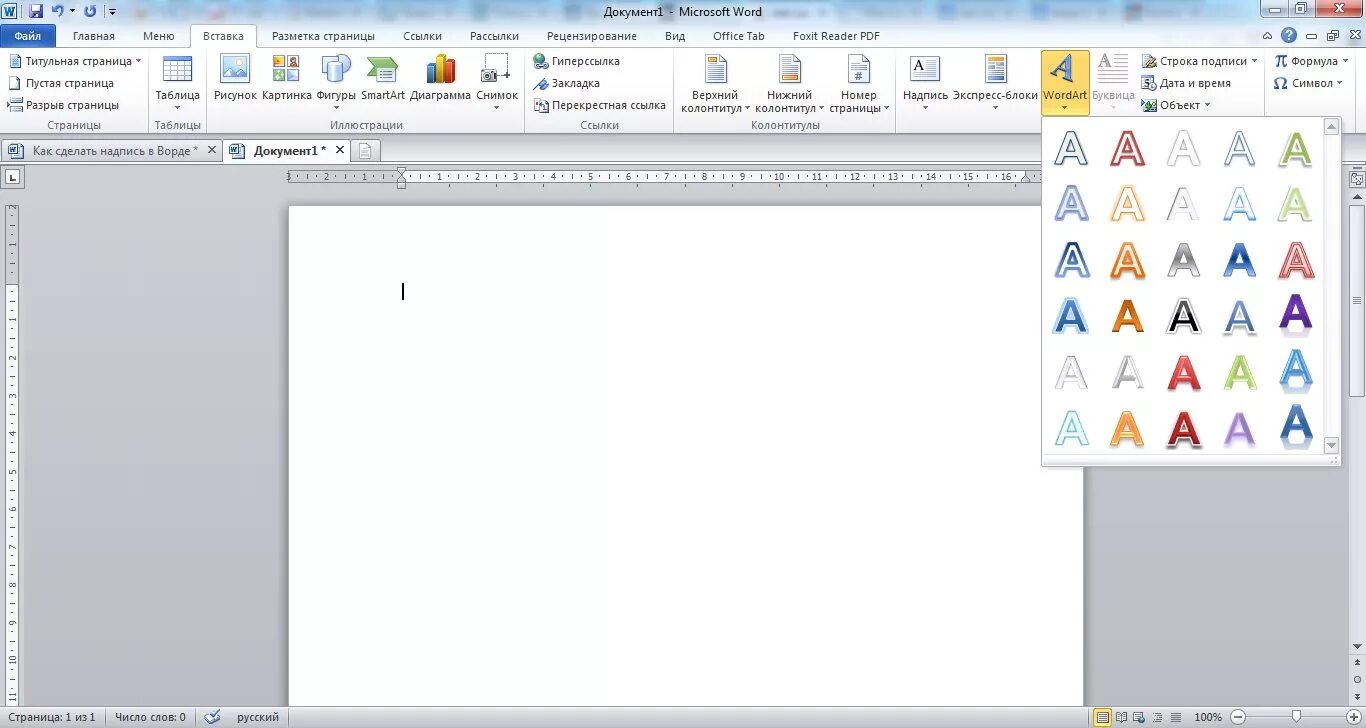Insert Разрыв страницы page break
The width and height of the screenshot is (1366, 728).
click(64, 105)
